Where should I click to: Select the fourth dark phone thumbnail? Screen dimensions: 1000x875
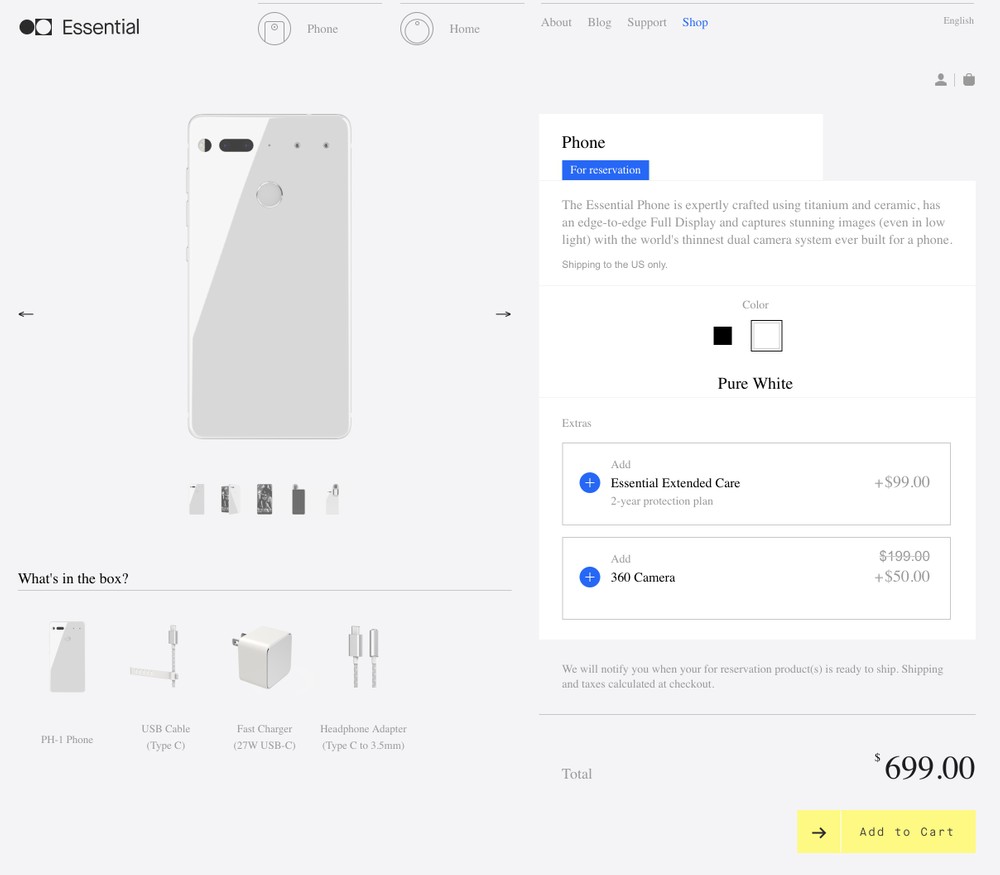coord(298,499)
